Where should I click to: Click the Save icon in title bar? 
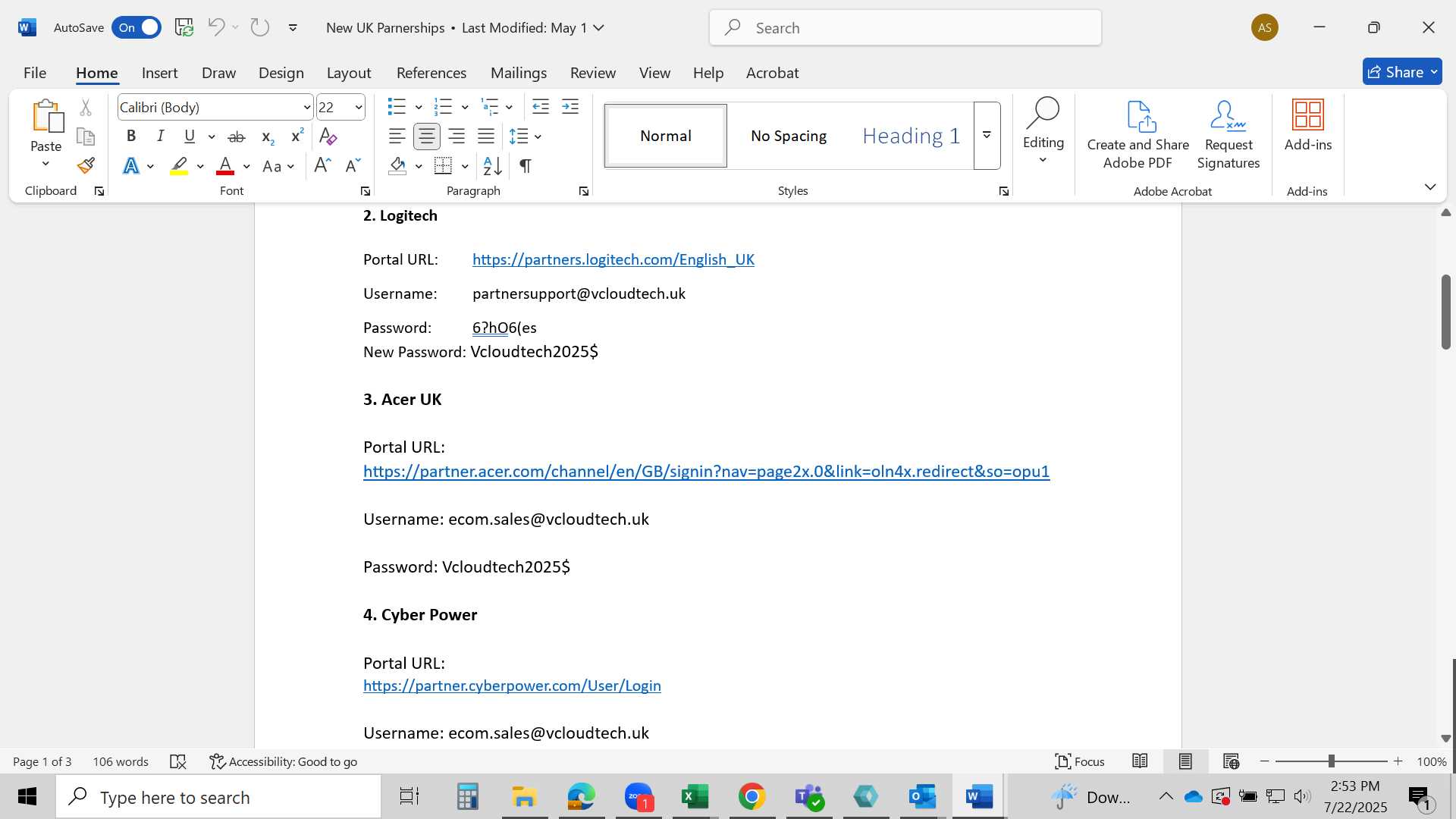coord(184,27)
